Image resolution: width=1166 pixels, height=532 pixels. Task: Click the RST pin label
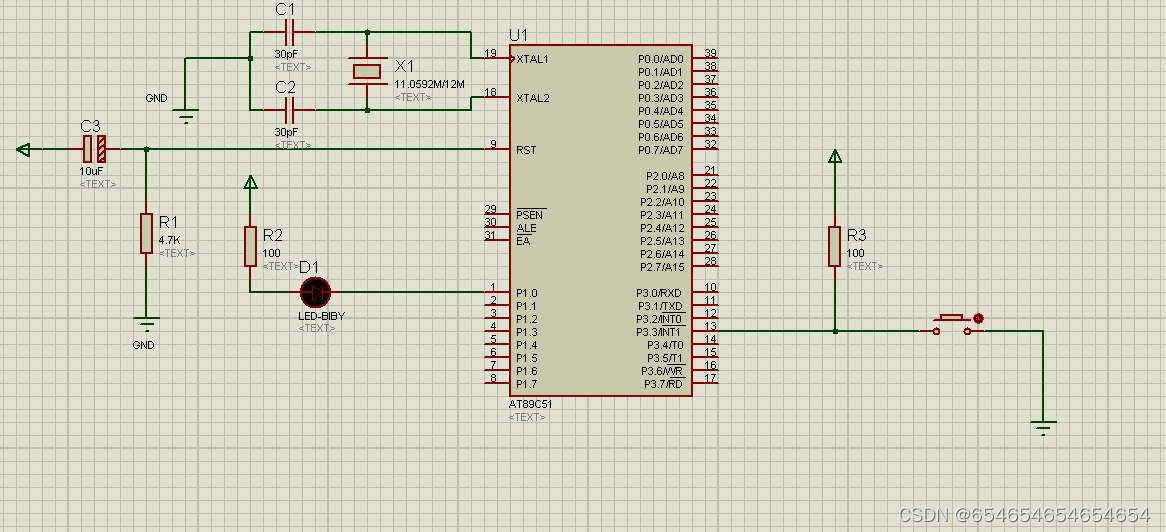[525, 150]
